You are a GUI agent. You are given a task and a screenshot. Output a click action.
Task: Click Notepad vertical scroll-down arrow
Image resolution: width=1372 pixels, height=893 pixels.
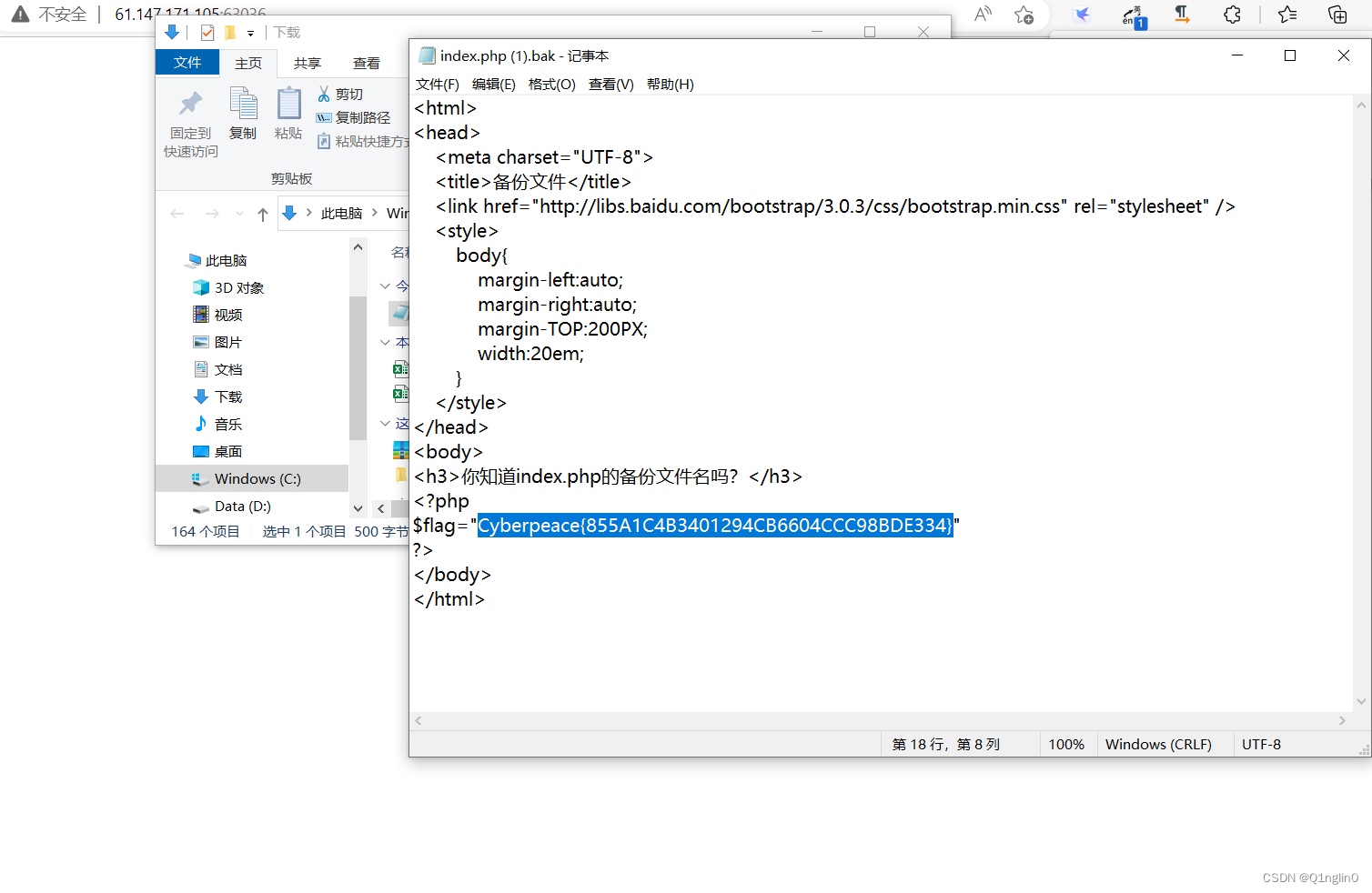[1361, 701]
